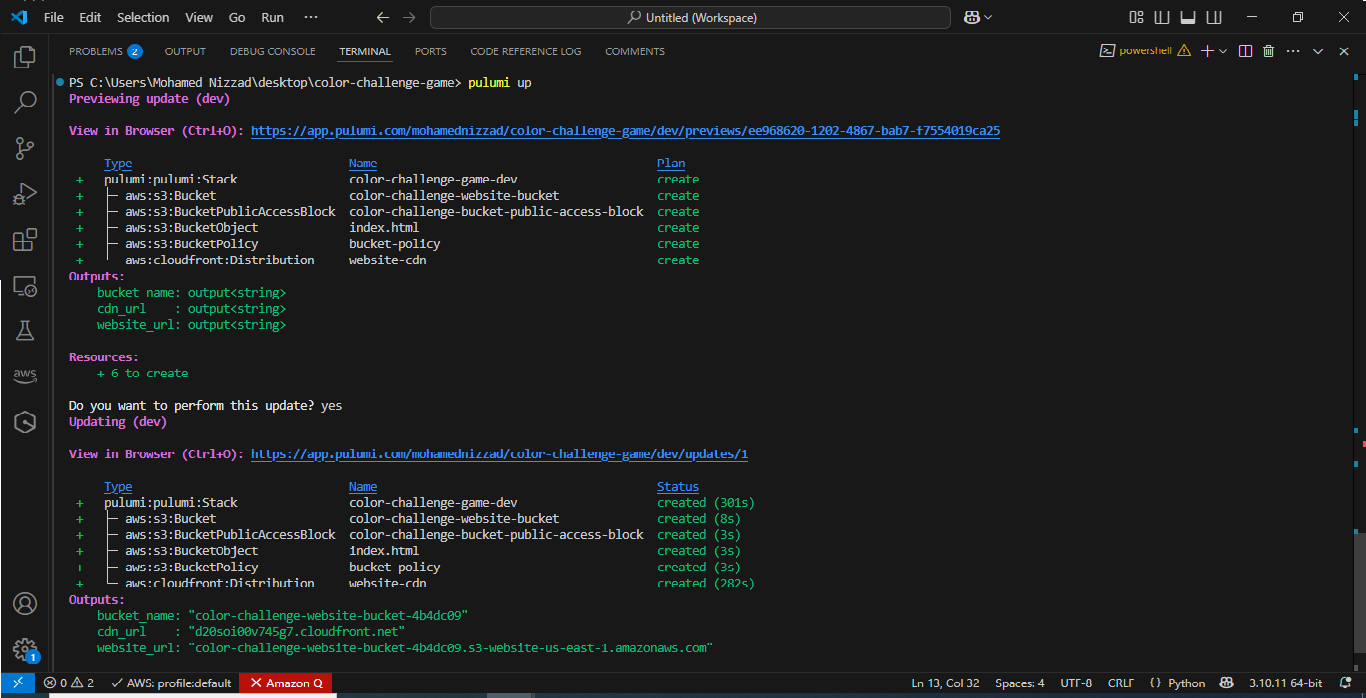Kill the terminal with the trash icon
The width and height of the screenshot is (1366, 698).
tap(1269, 51)
